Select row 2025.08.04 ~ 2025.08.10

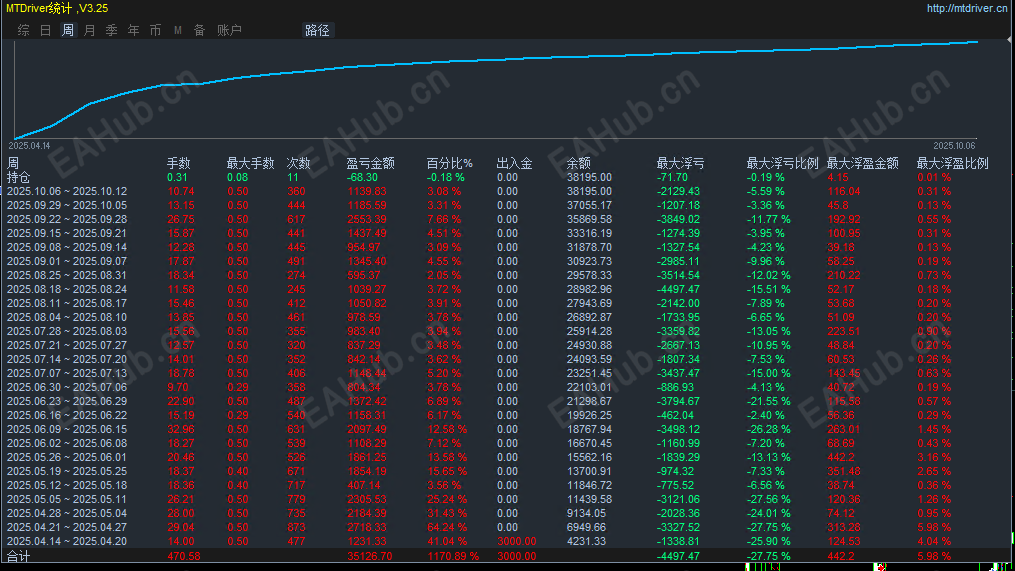point(67,317)
